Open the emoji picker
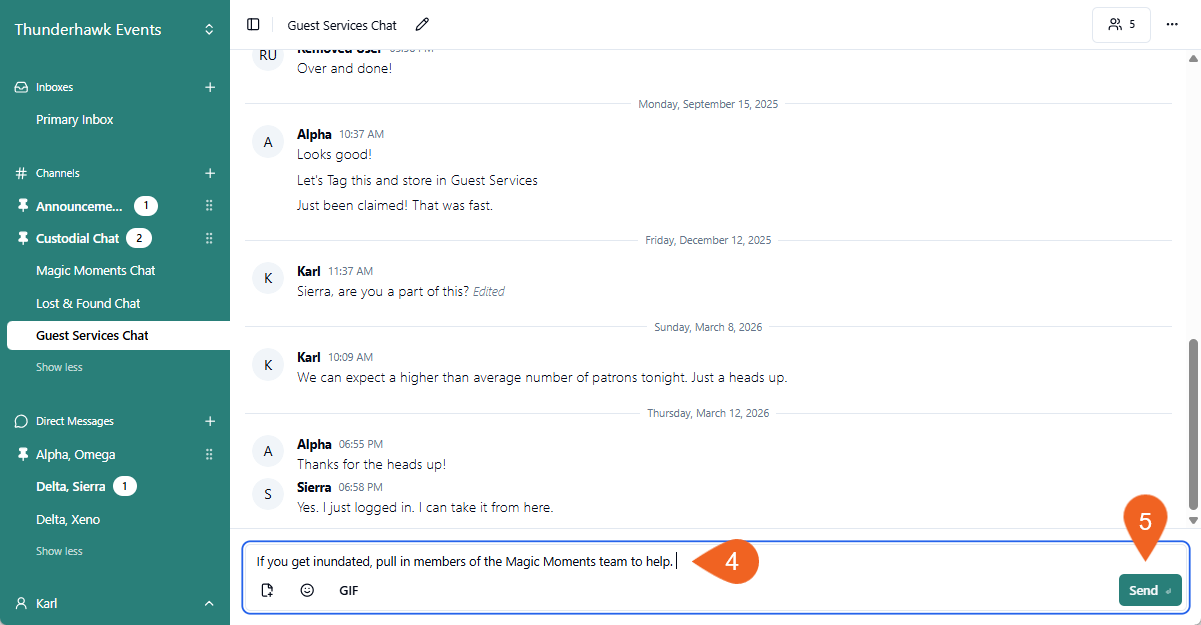The image size is (1201, 625). pos(307,590)
